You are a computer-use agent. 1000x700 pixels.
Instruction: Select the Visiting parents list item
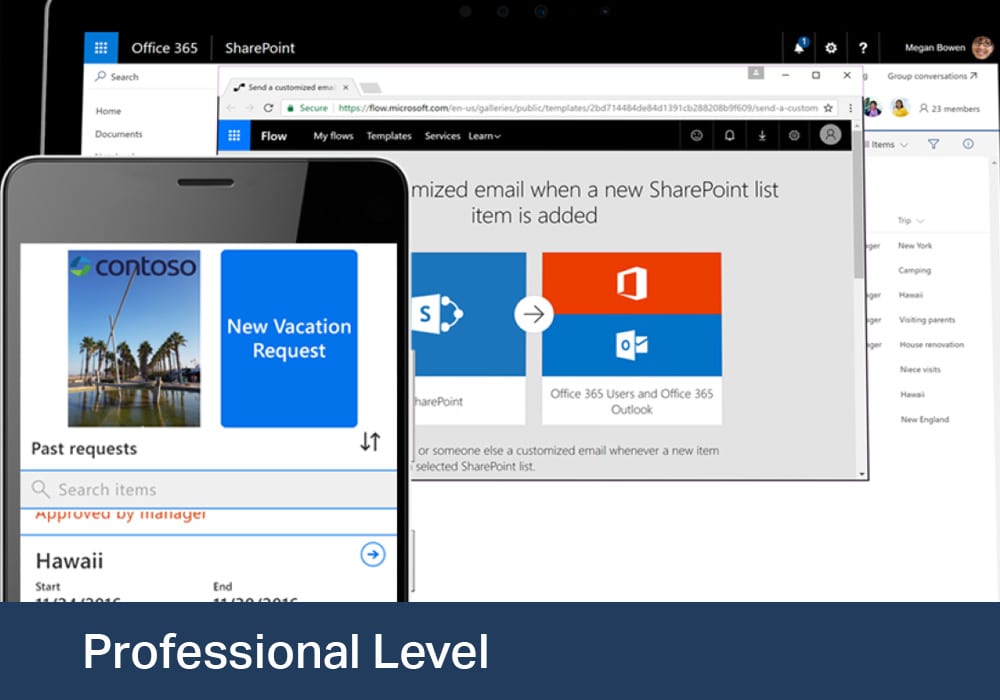pos(927,320)
